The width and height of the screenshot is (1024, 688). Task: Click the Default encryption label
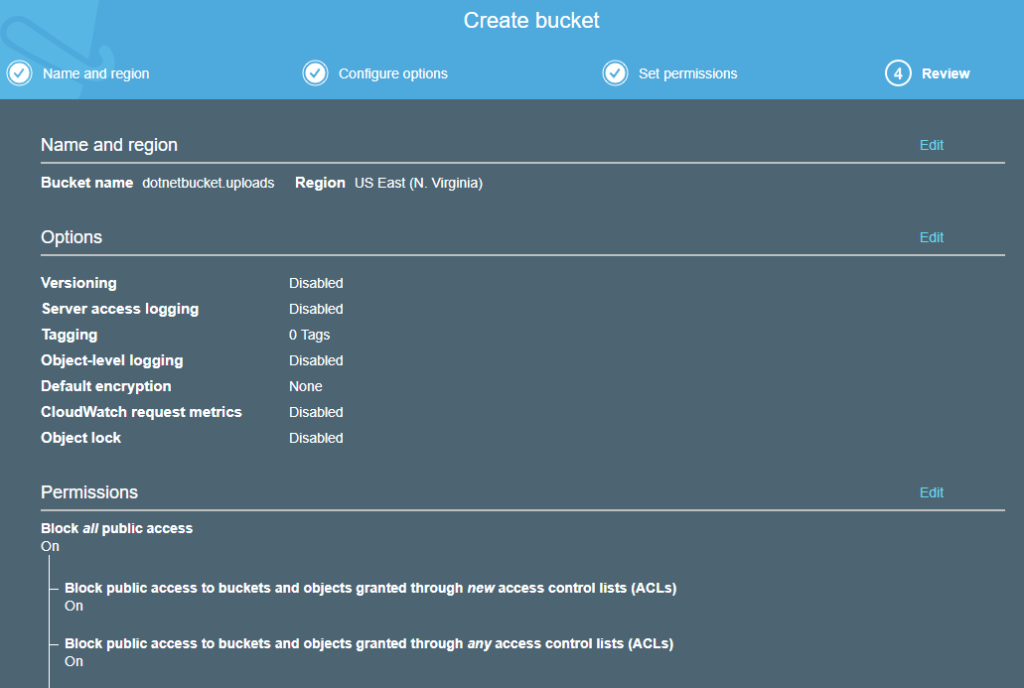click(x=106, y=386)
